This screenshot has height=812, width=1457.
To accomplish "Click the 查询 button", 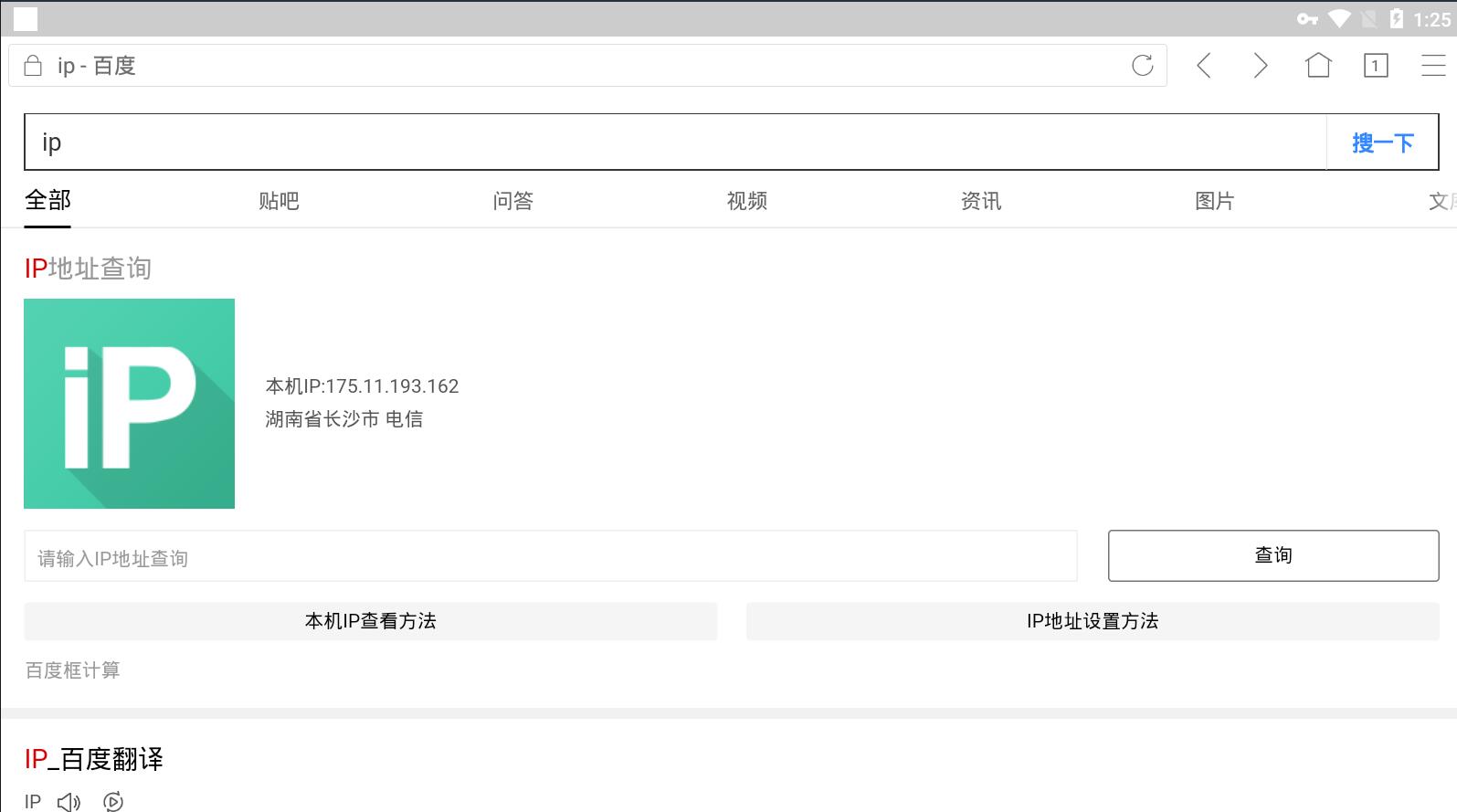I will [x=1272, y=555].
